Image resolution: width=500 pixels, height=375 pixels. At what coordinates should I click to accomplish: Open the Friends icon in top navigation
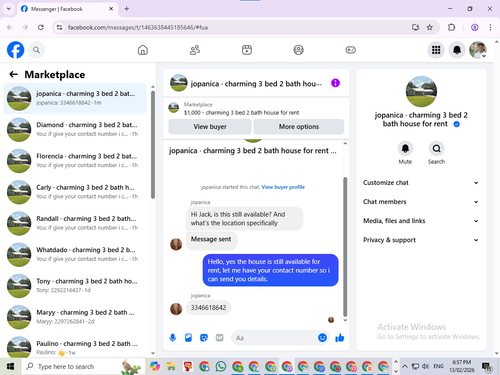pyautogui.click(x=195, y=50)
